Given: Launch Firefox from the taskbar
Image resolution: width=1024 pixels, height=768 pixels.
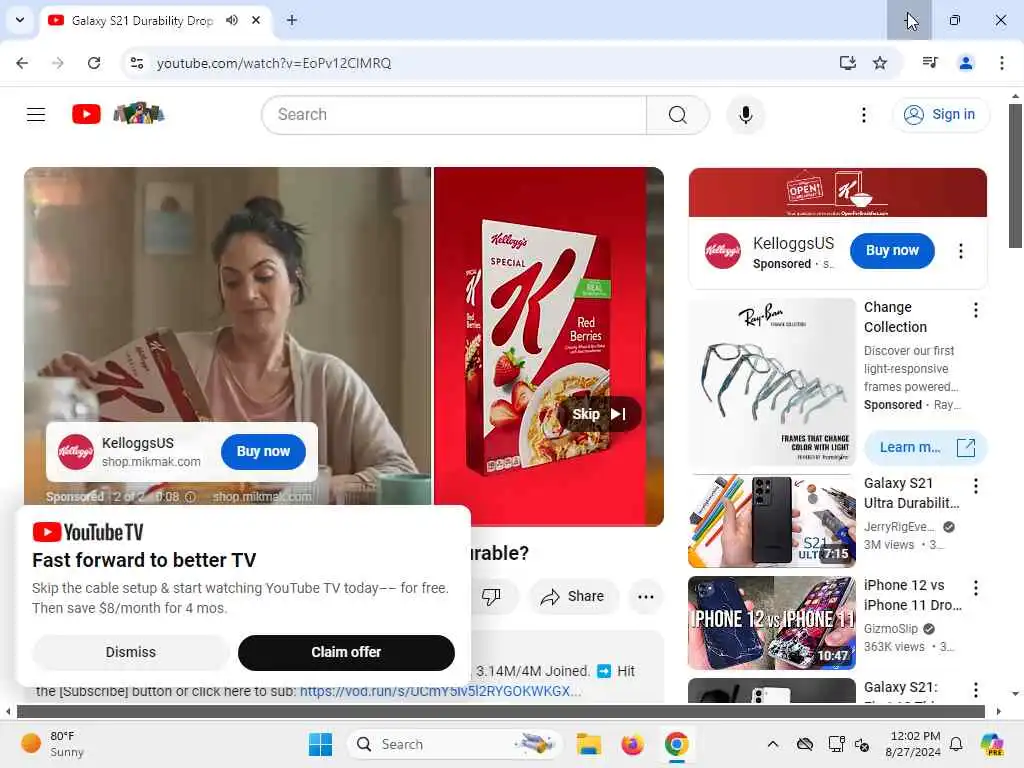Looking at the screenshot, I should (x=632, y=744).
